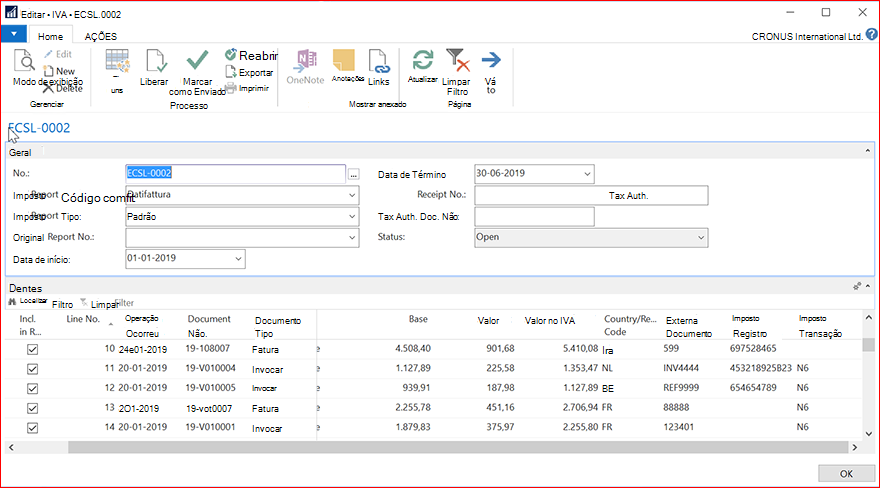Switch to the AÇÕES tab
The image size is (880, 488).
tap(100, 36)
